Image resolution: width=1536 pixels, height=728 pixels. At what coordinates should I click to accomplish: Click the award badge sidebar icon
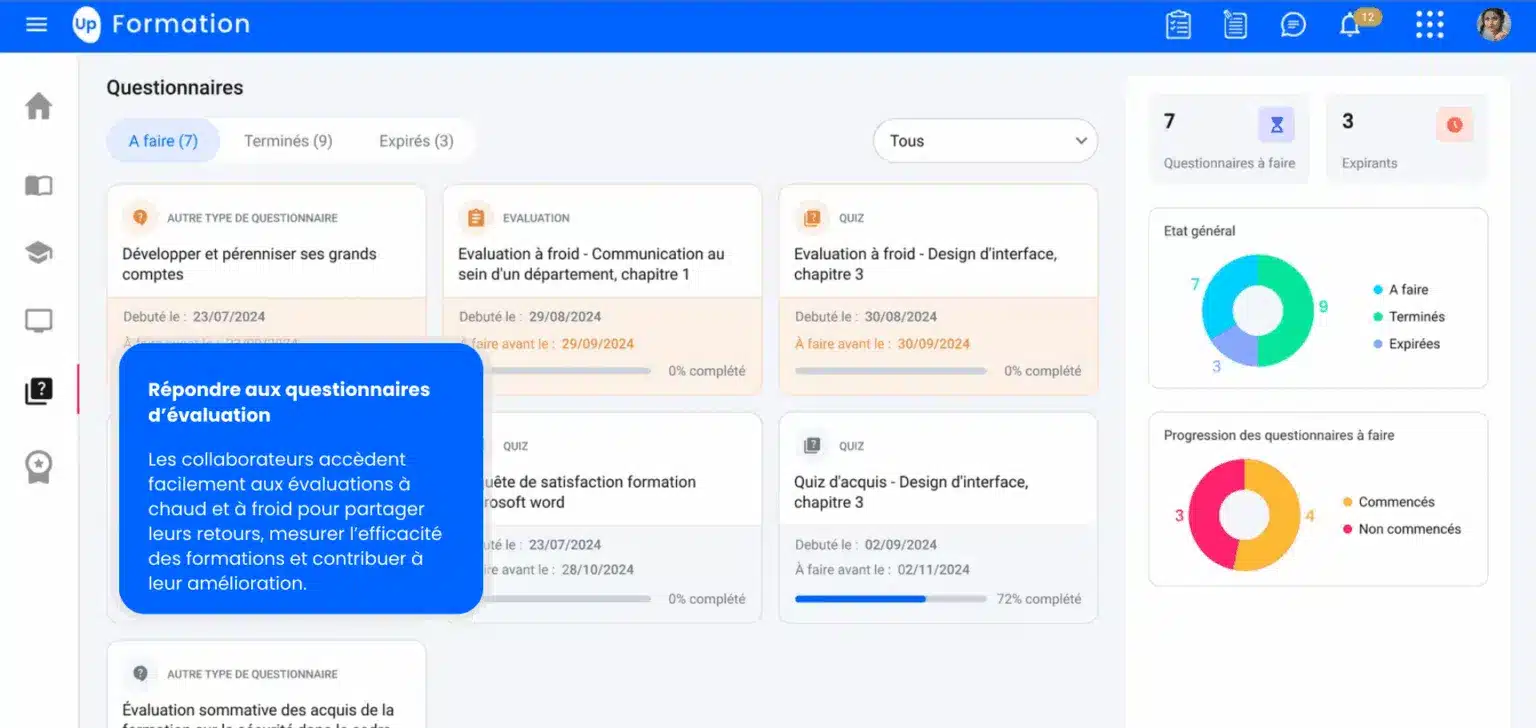pos(38,466)
